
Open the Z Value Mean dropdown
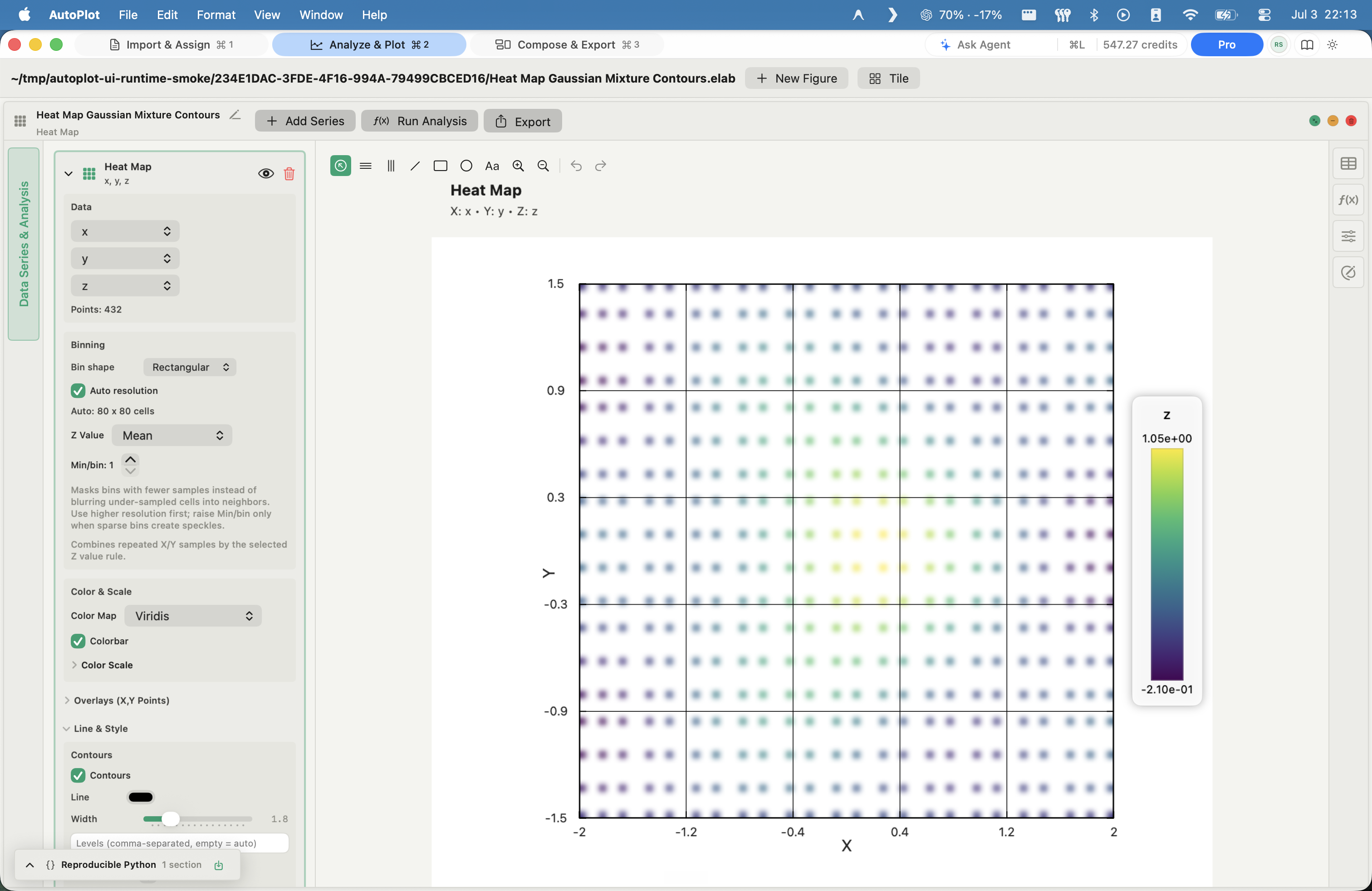pyautogui.click(x=172, y=436)
